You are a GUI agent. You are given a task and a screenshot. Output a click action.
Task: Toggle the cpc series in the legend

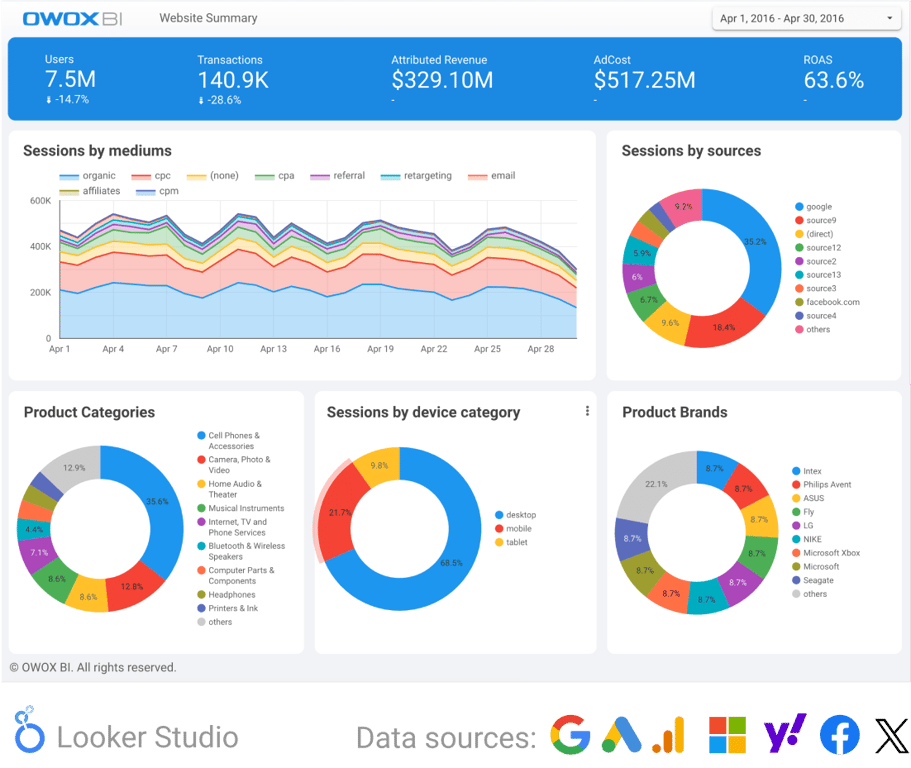(150, 176)
